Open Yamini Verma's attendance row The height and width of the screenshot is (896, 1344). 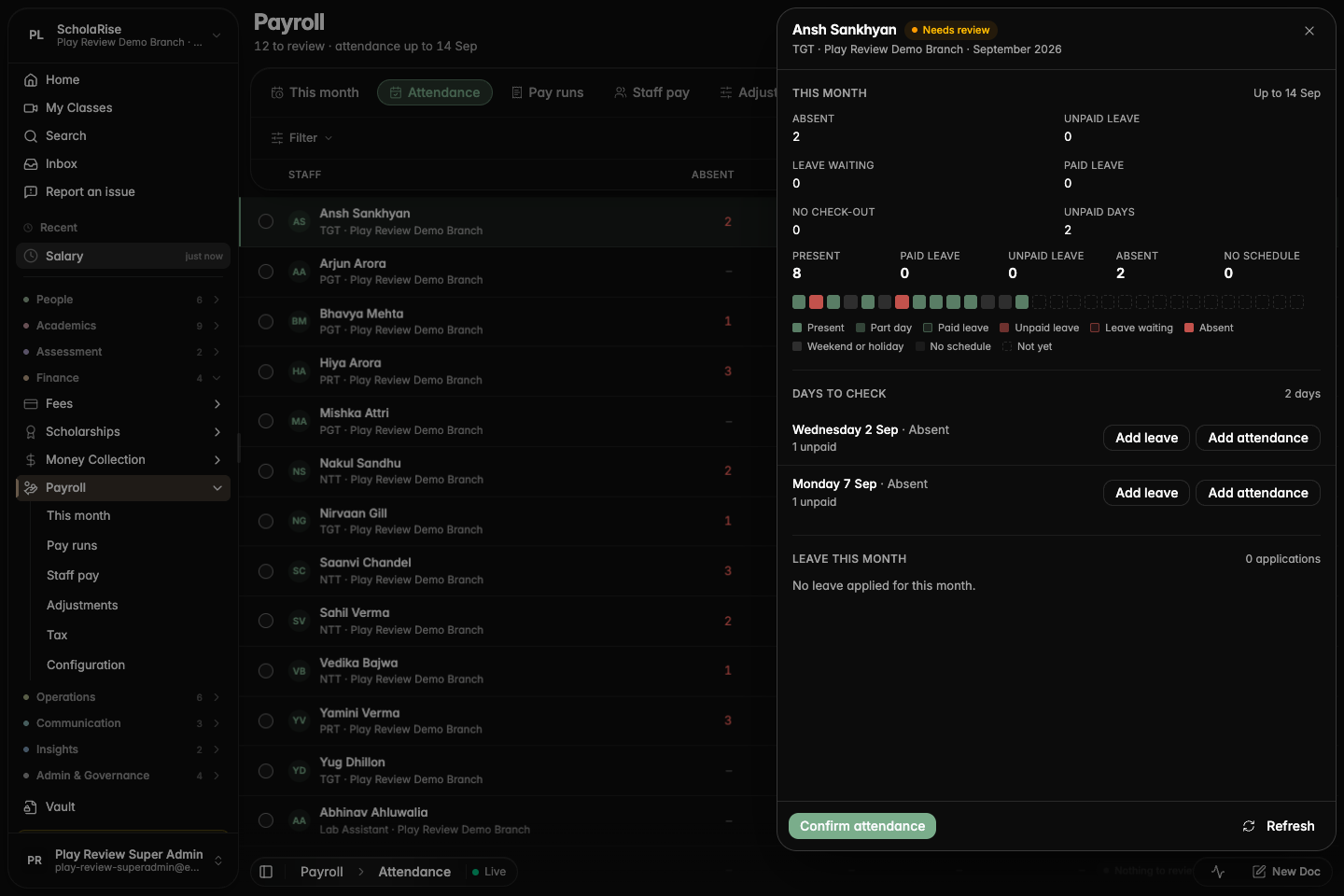click(x=508, y=721)
